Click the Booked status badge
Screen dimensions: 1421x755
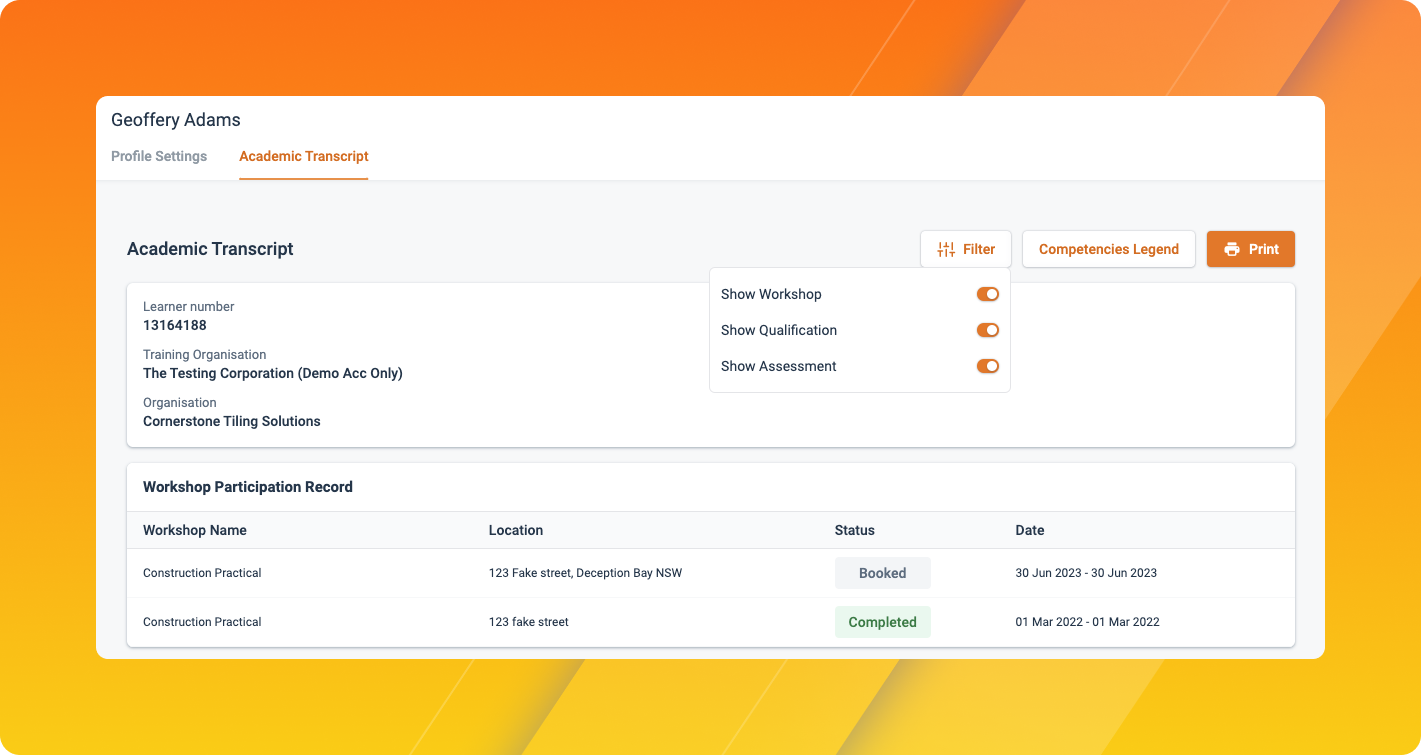[883, 572]
